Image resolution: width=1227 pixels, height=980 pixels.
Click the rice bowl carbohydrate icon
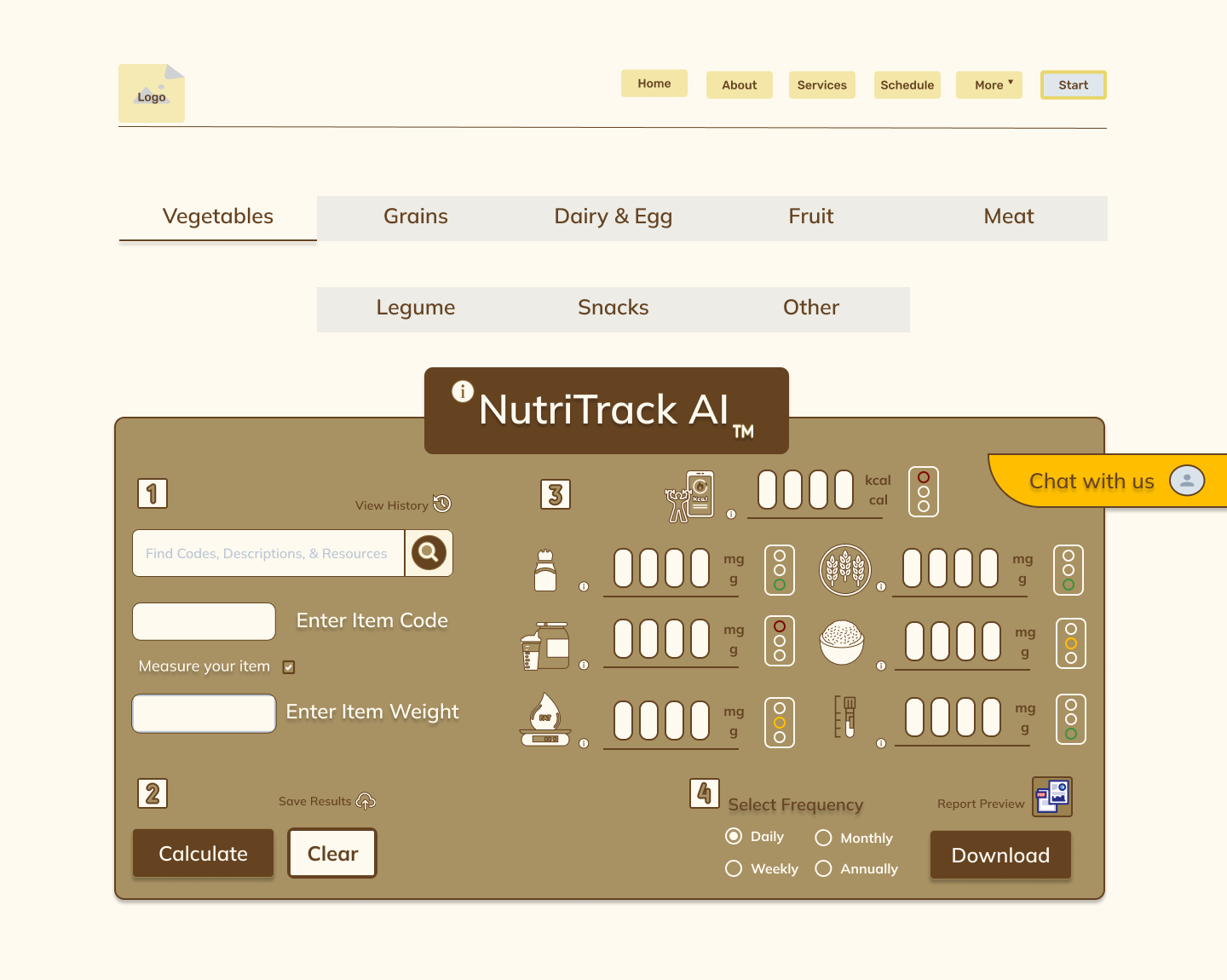coord(842,642)
